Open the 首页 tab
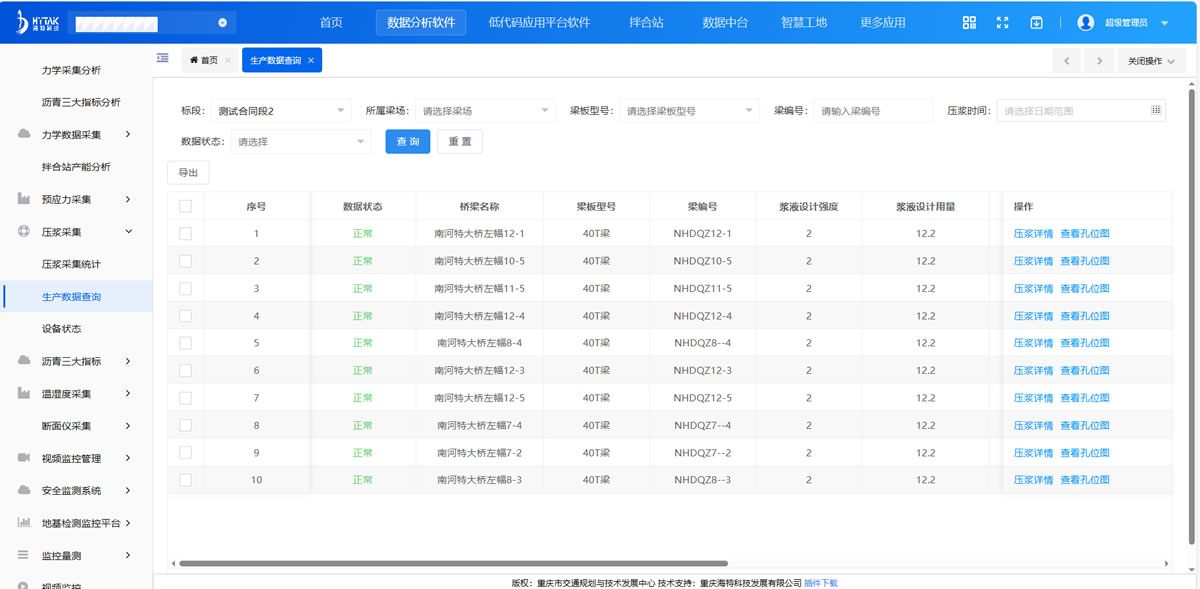The width and height of the screenshot is (1200, 589). [x=204, y=61]
